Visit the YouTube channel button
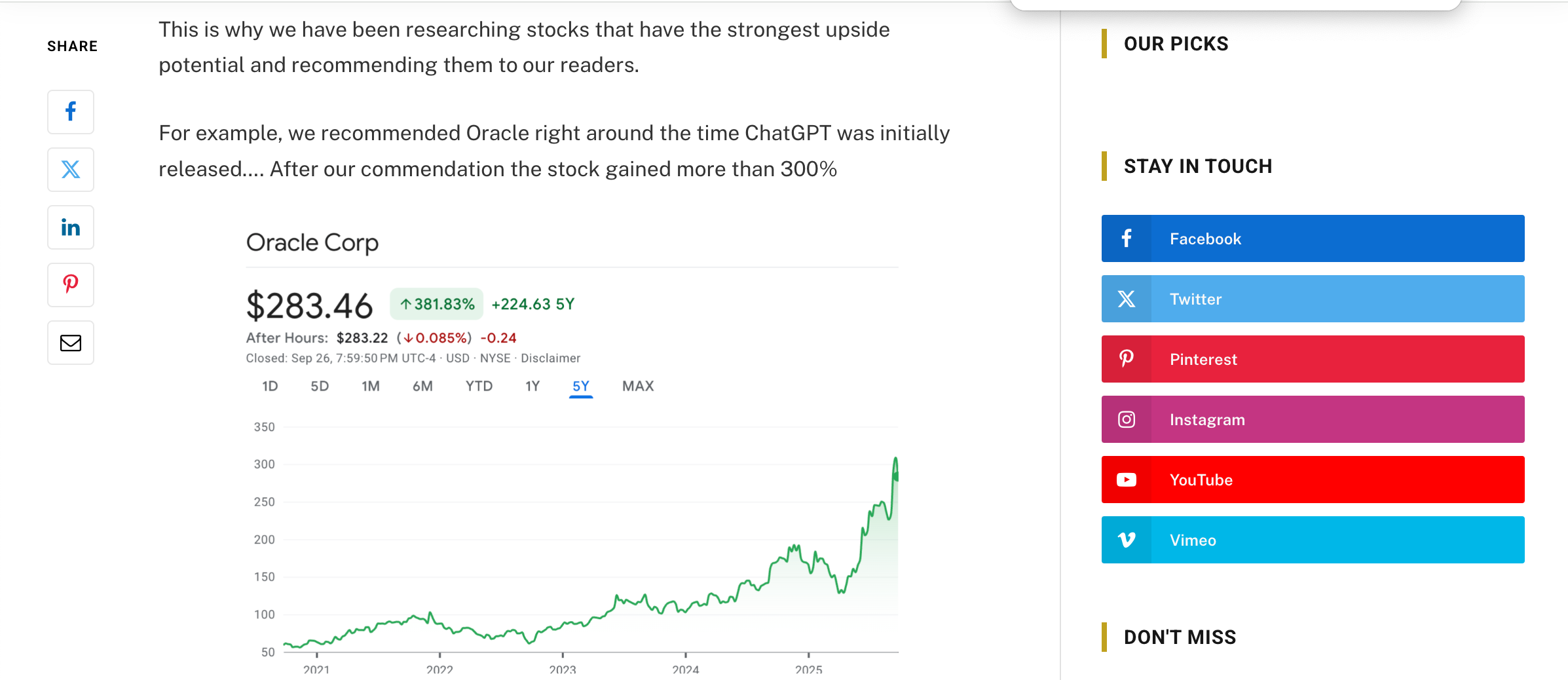 coord(1313,480)
